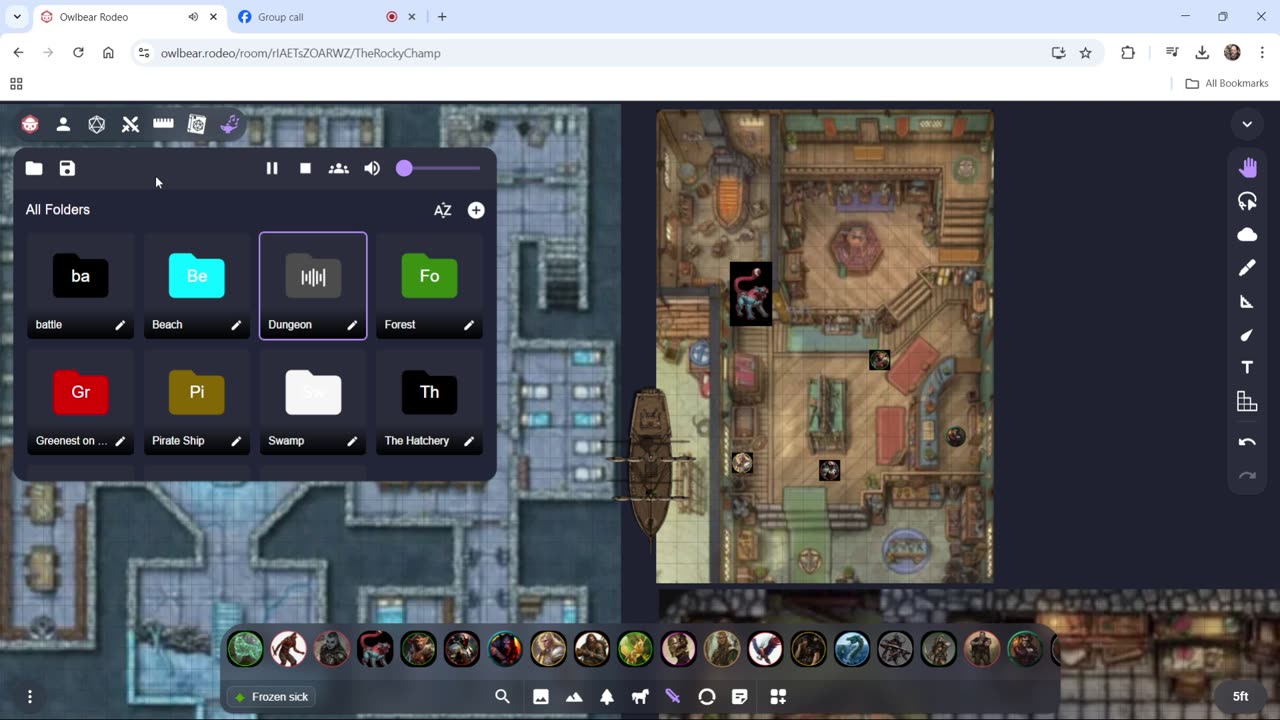Image resolution: width=1280 pixels, height=720 pixels.
Task: Select the Fog cloud tool
Action: tap(1247, 235)
